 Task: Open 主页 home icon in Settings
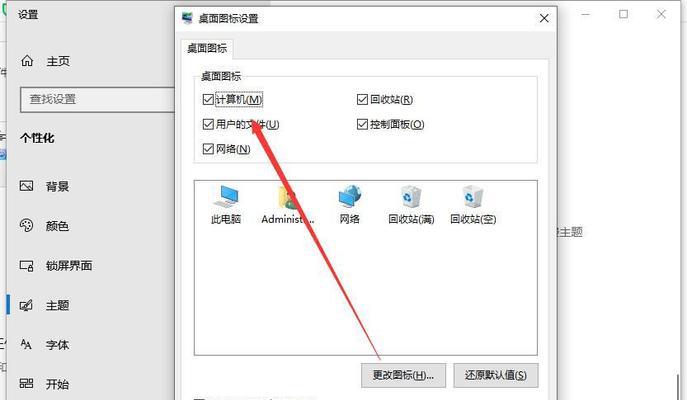pos(27,61)
